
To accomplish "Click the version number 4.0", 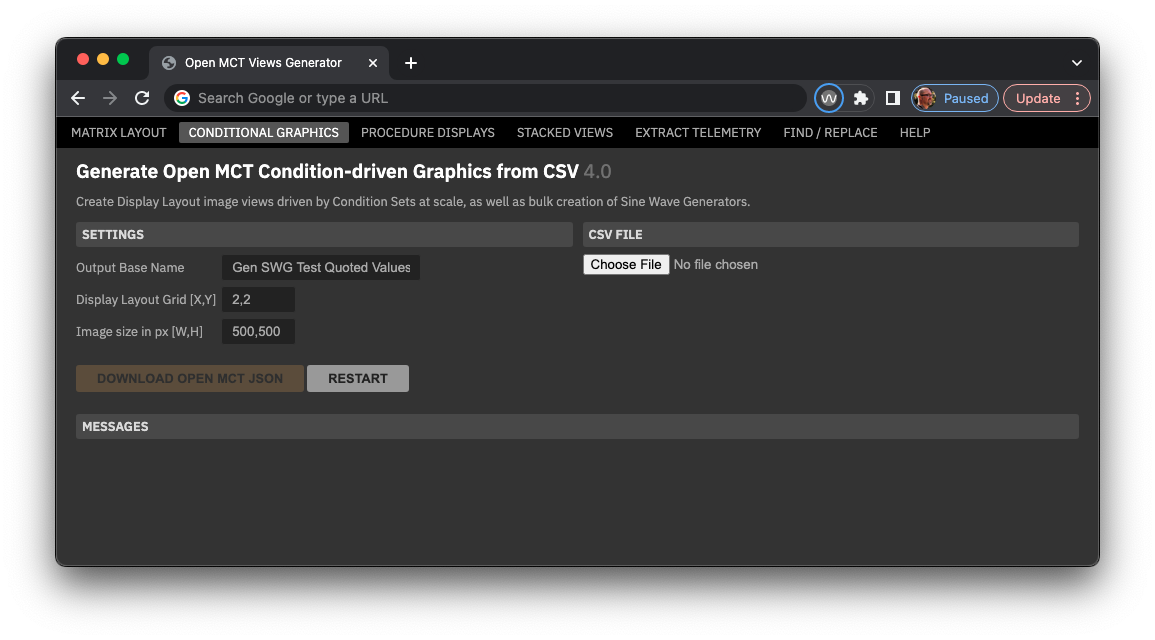I will tap(597, 172).
